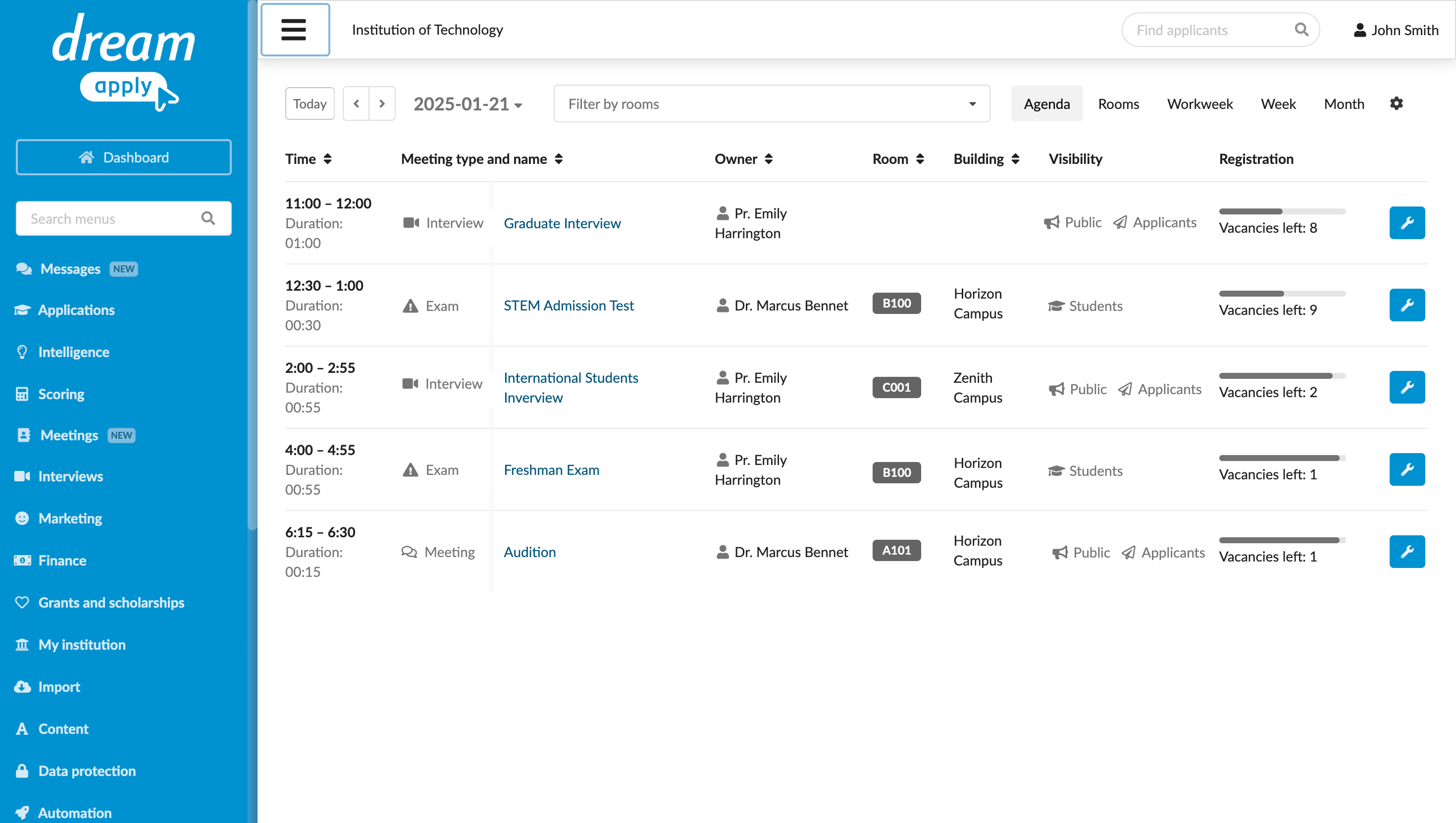Edit Freshman Exam with wrench button
Viewport: 1456px width, 823px height.
pos(1407,470)
